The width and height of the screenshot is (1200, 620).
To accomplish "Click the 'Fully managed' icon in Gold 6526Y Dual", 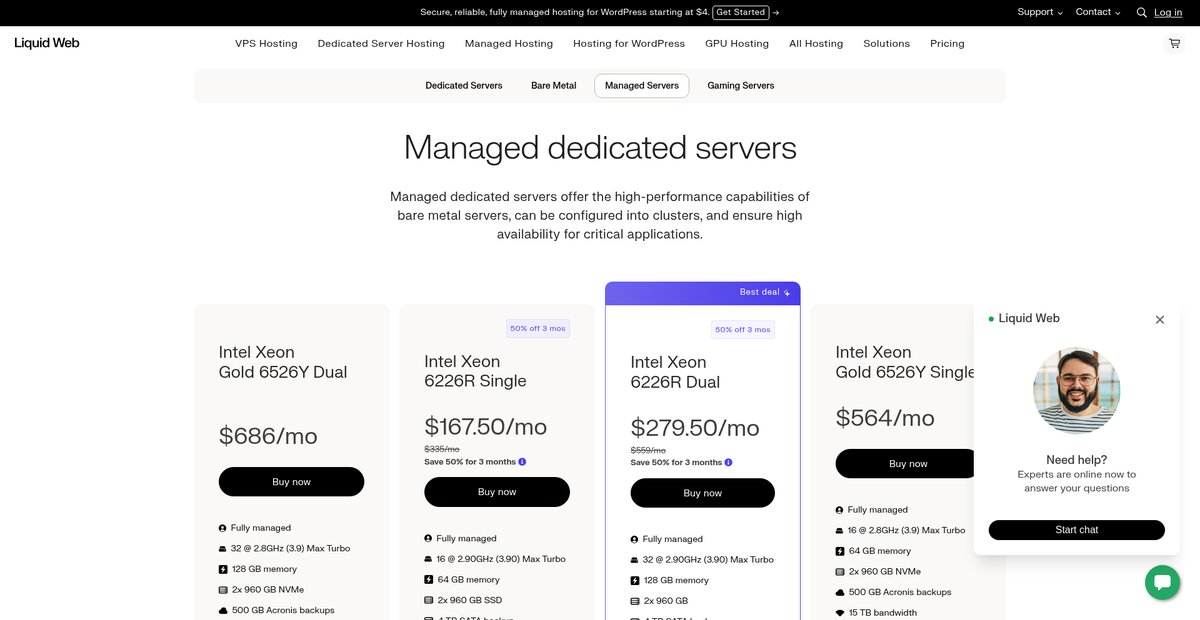I will pyautogui.click(x=223, y=528).
